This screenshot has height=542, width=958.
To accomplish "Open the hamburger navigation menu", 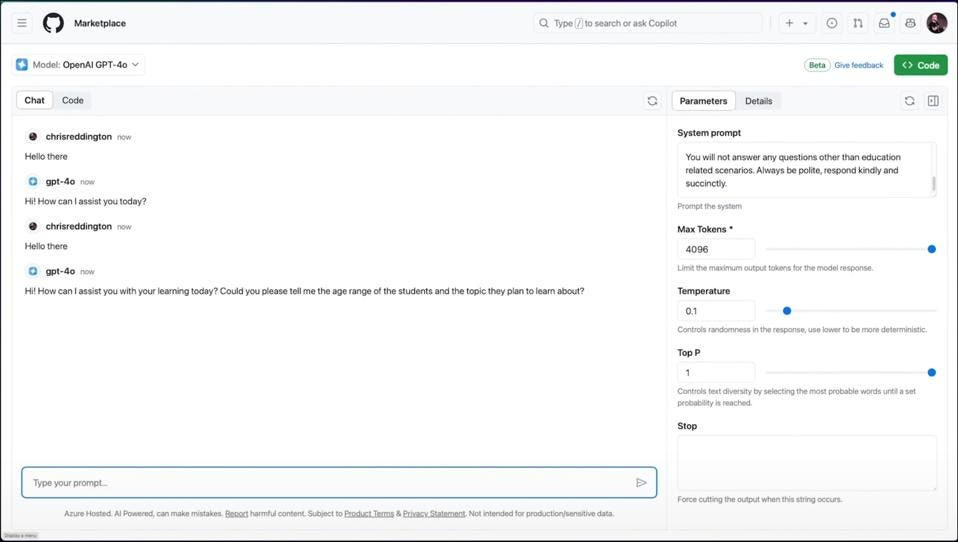I will pos(22,23).
